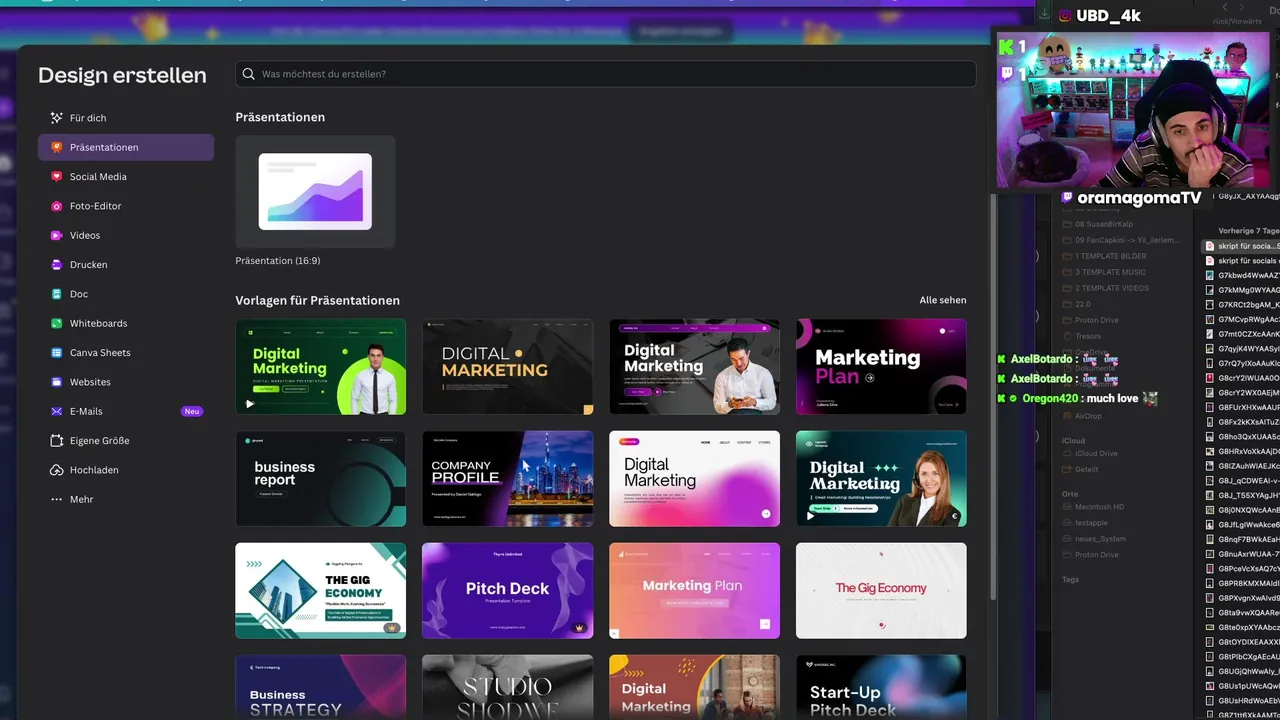Open the orange-pink Marketing Plan template
This screenshot has height=720, width=1280.
click(694, 590)
